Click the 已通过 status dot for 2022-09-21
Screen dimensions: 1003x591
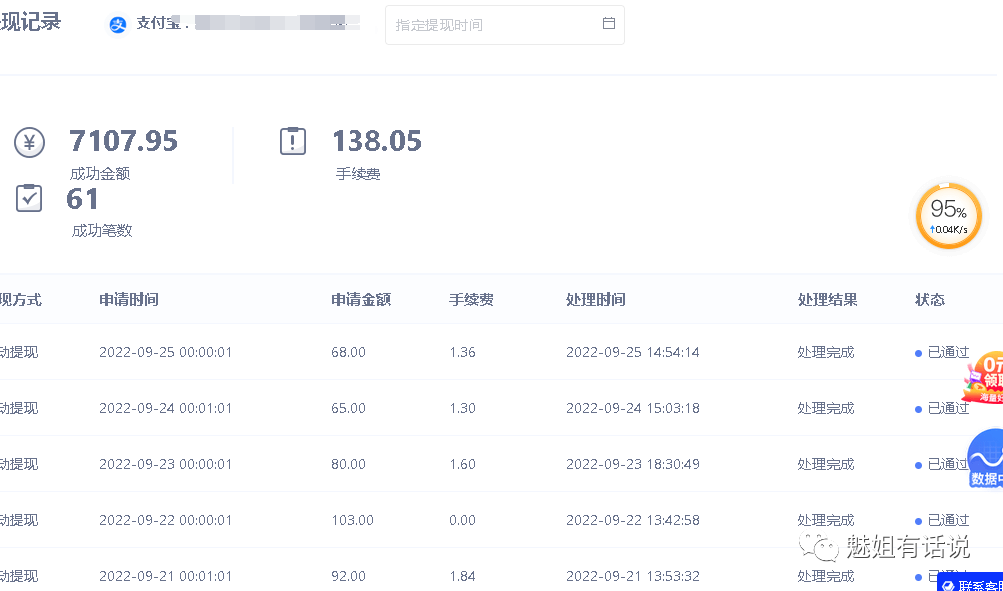(917, 576)
